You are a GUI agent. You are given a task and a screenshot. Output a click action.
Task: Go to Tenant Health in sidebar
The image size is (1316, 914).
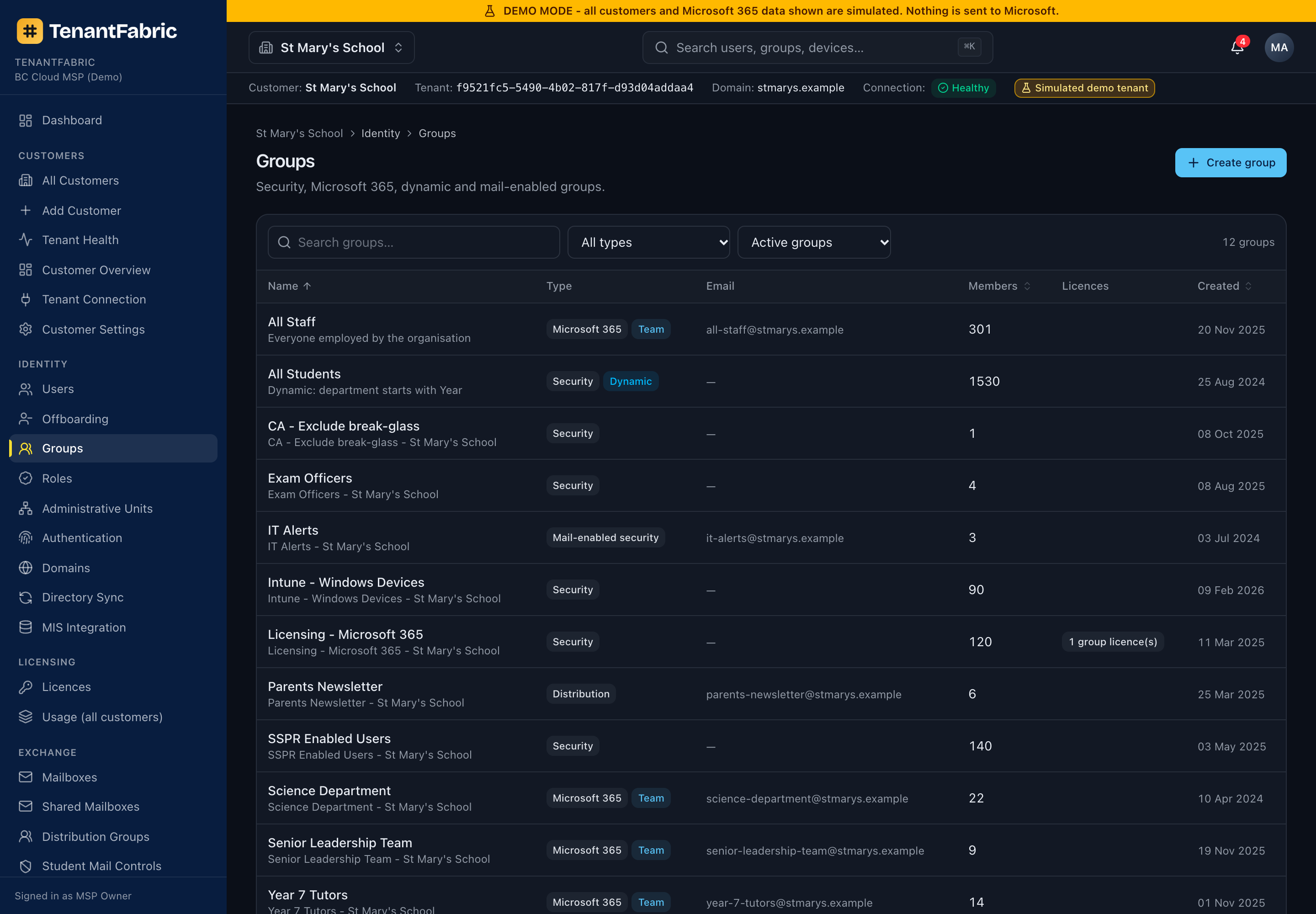click(x=113, y=240)
